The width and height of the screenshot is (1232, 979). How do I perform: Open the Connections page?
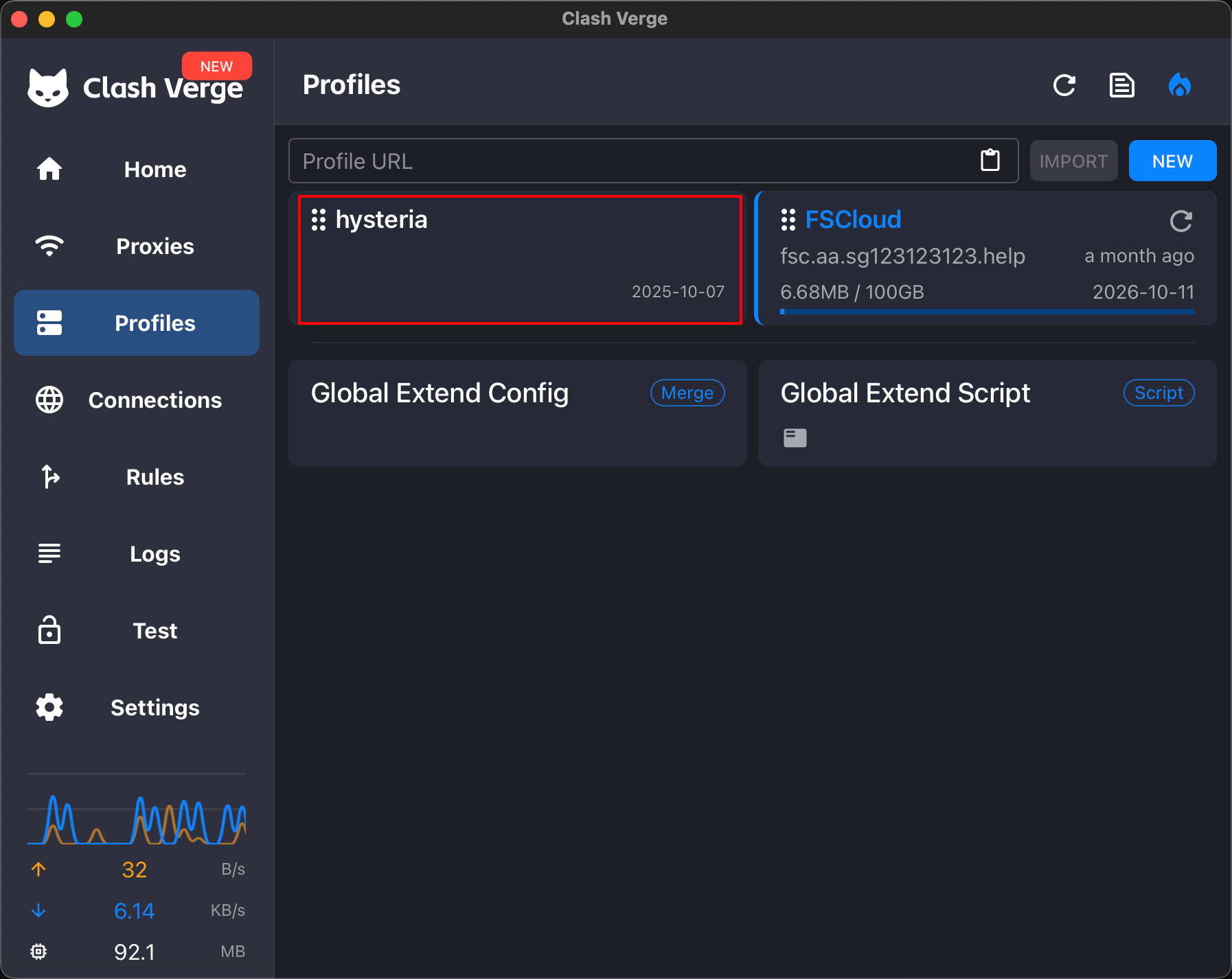pyautogui.click(x=137, y=400)
